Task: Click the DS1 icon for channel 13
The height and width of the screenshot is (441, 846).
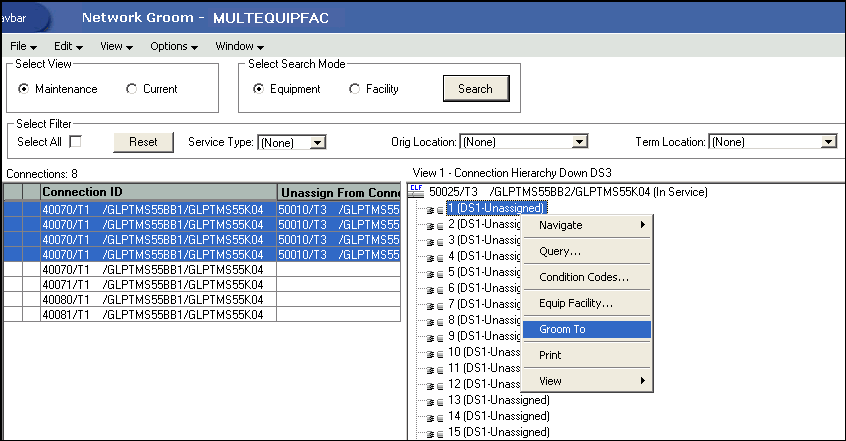Action: pyautogui.click(x=435, y=402)
